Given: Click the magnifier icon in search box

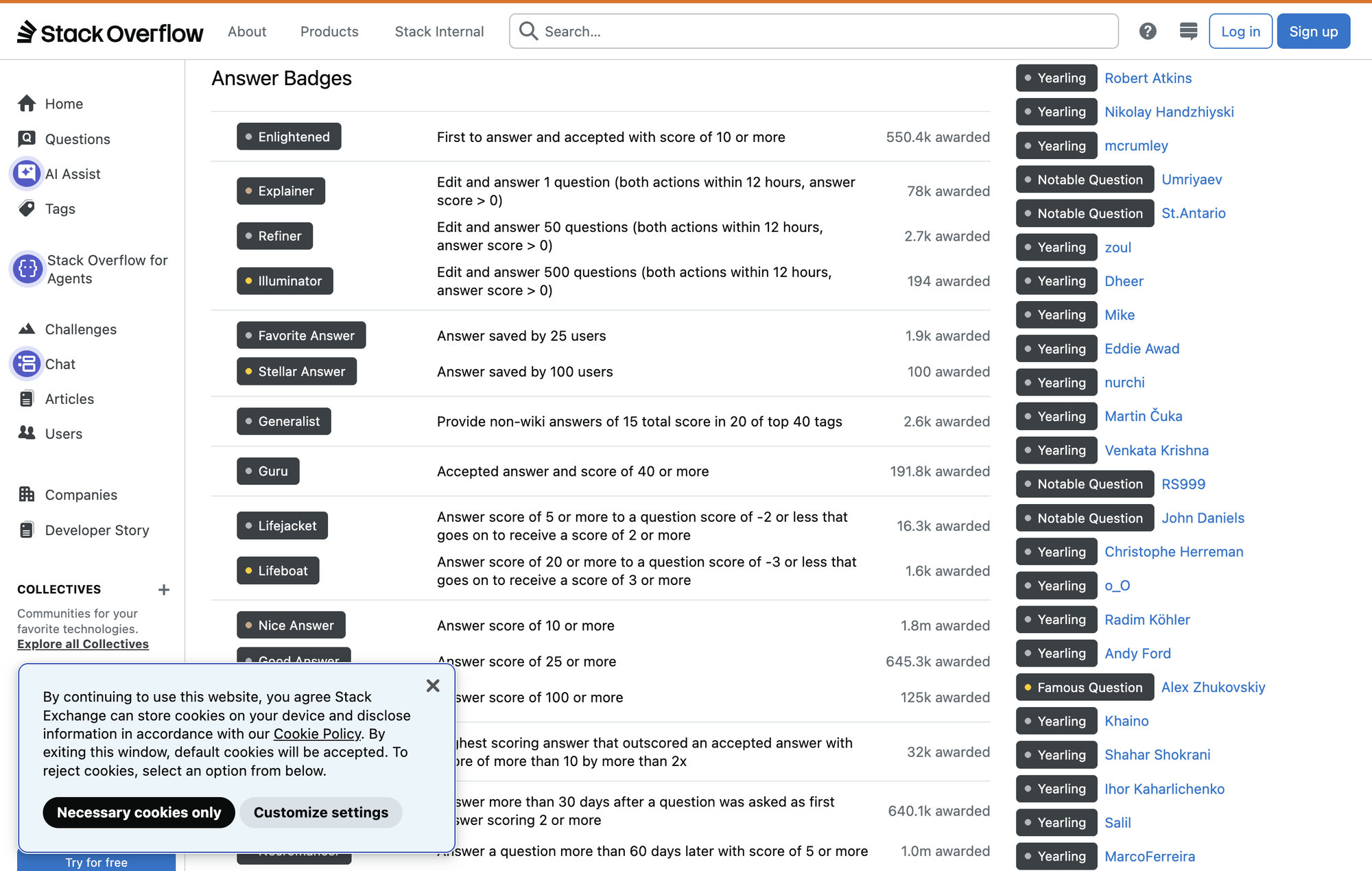Looking at the screenshot, I should pos(528,31).
